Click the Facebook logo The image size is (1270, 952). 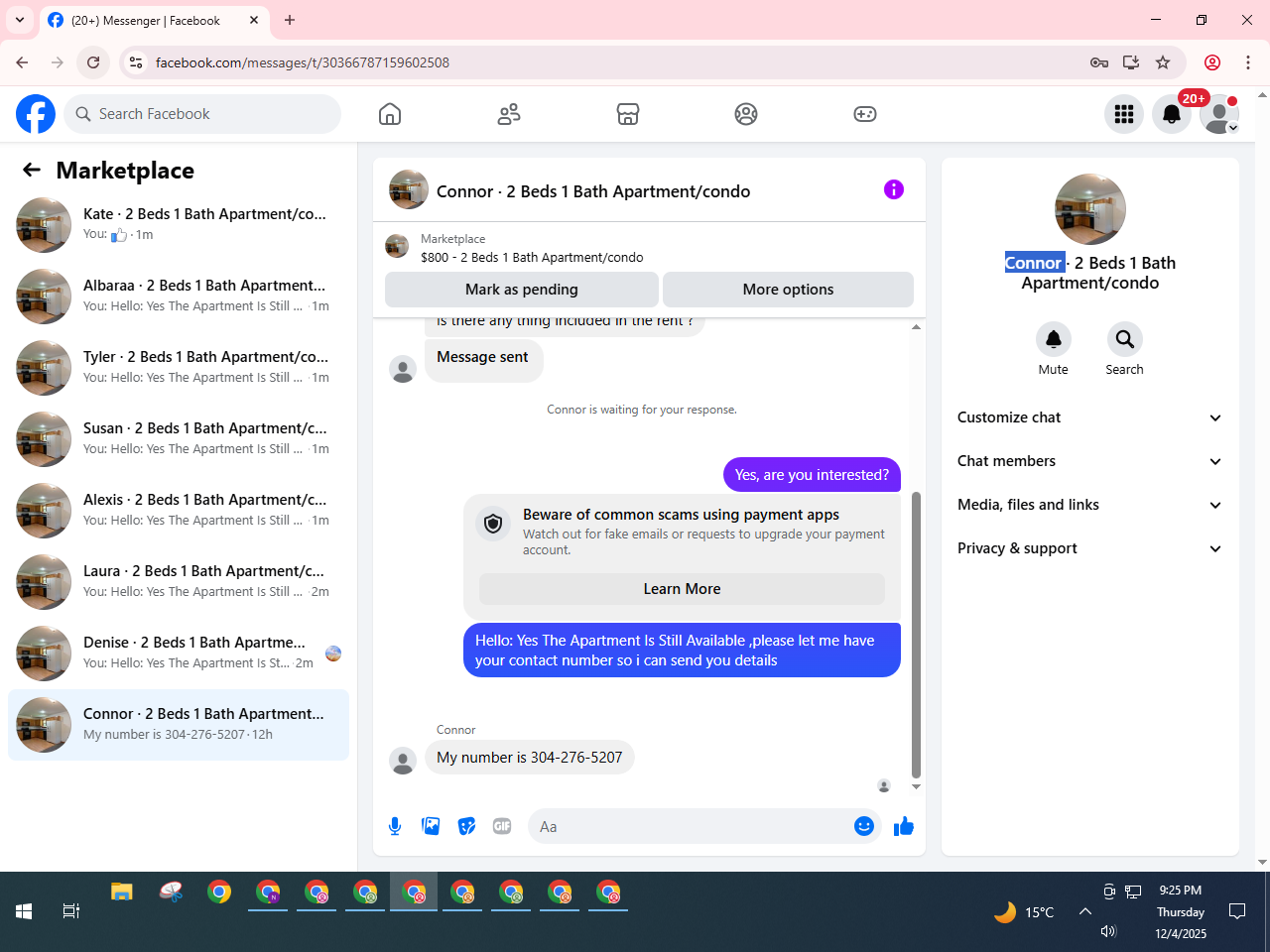[x=36, y=114]
